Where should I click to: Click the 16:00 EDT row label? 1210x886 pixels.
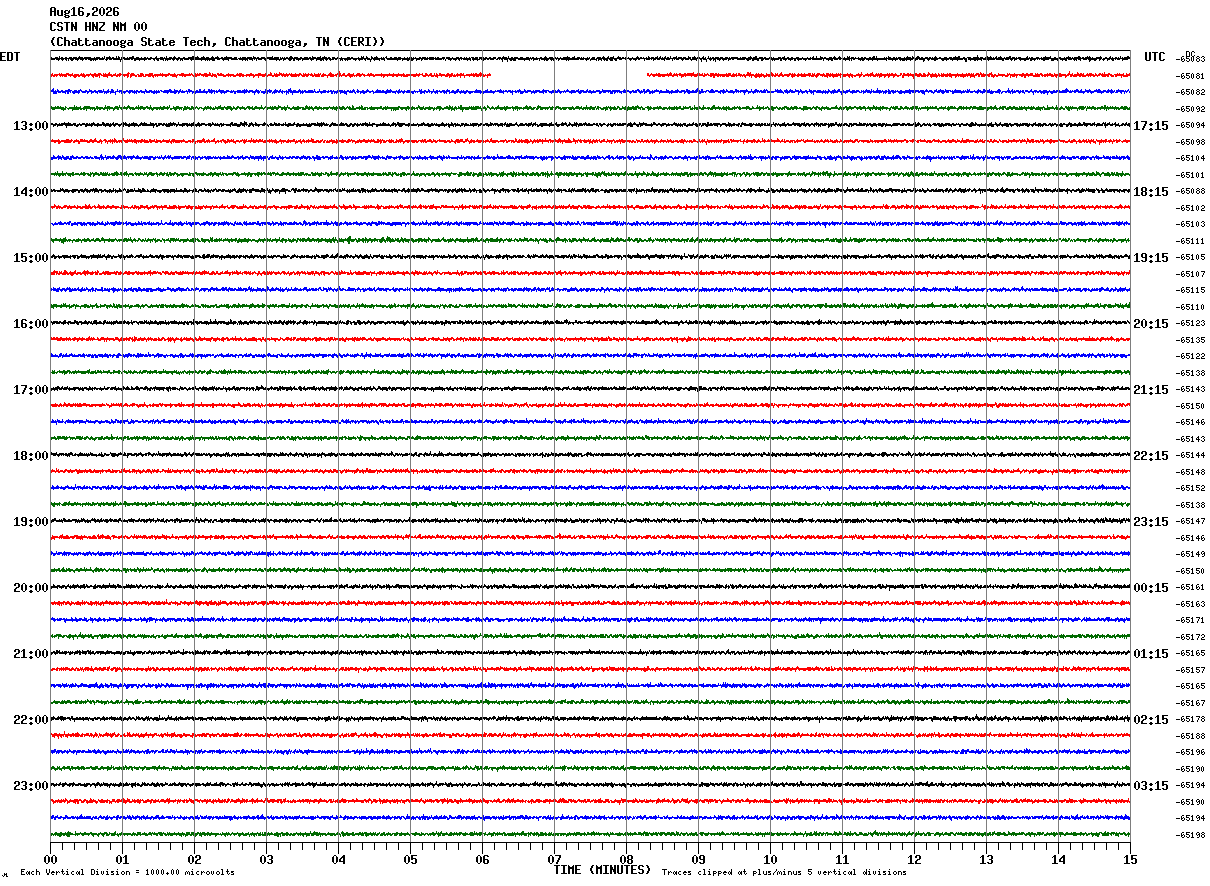pos(30,324)
